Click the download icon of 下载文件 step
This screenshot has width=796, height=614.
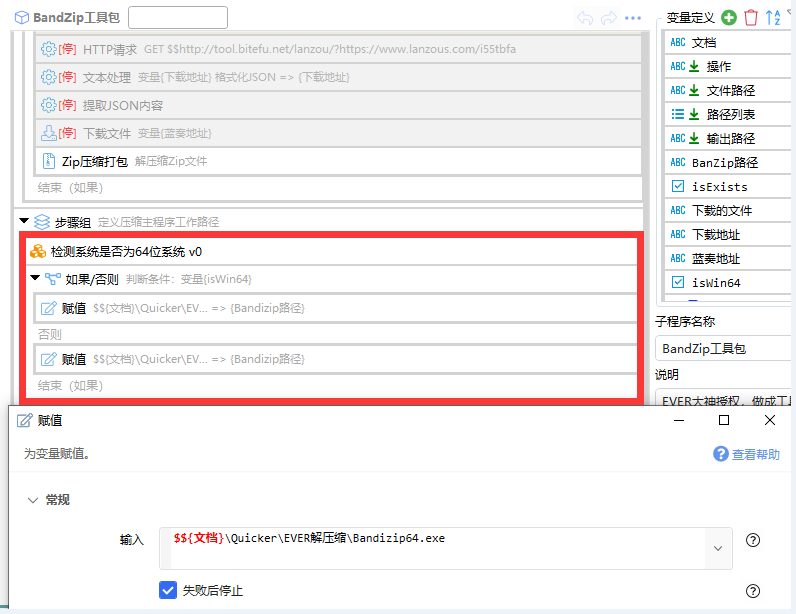48,133
